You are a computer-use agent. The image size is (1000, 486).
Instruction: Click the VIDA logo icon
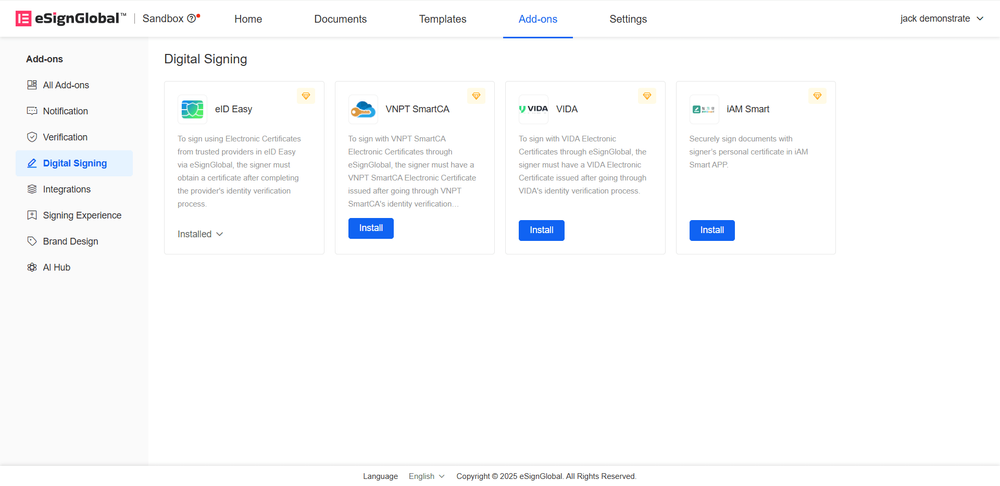[x=533, y=109]
